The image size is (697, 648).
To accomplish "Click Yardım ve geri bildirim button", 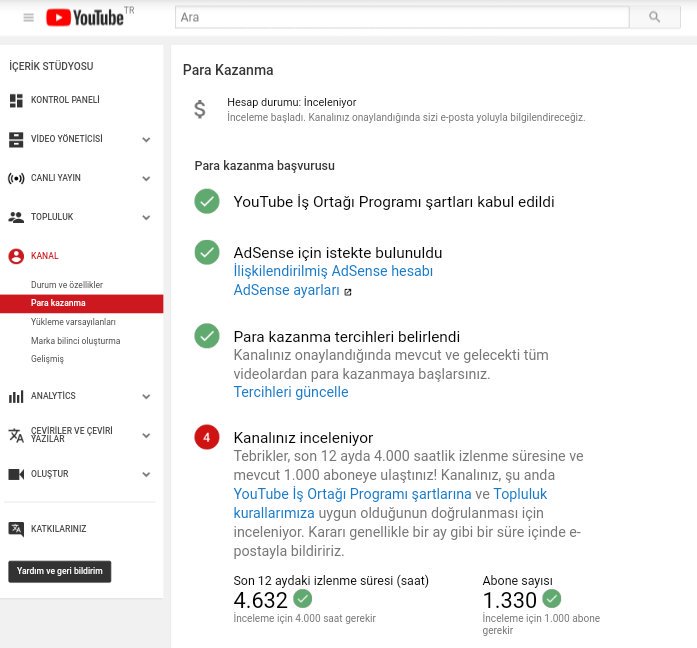I will pyautogui.click(x=60, y=571).
